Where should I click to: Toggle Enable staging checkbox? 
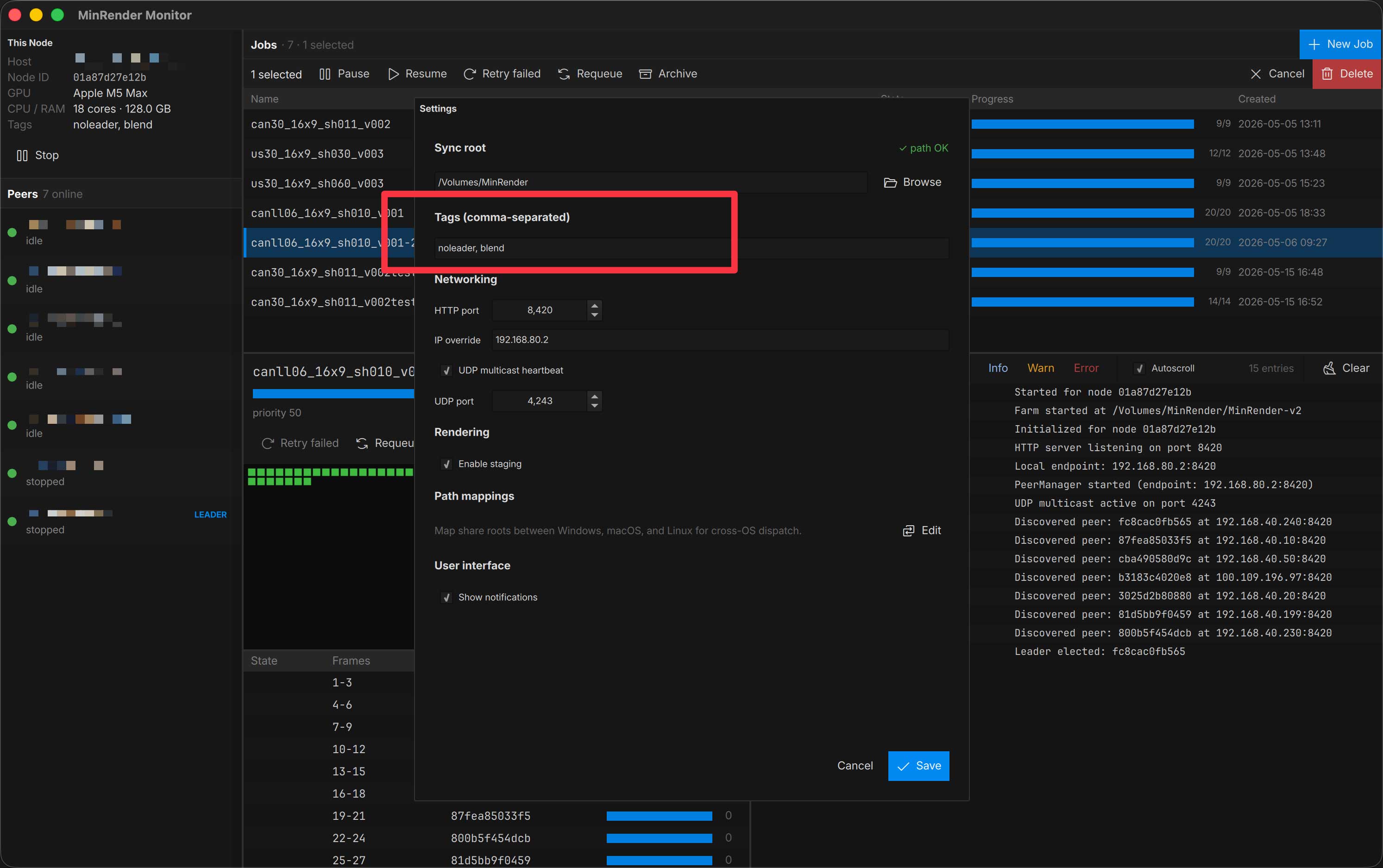click(x=446, y=464)
